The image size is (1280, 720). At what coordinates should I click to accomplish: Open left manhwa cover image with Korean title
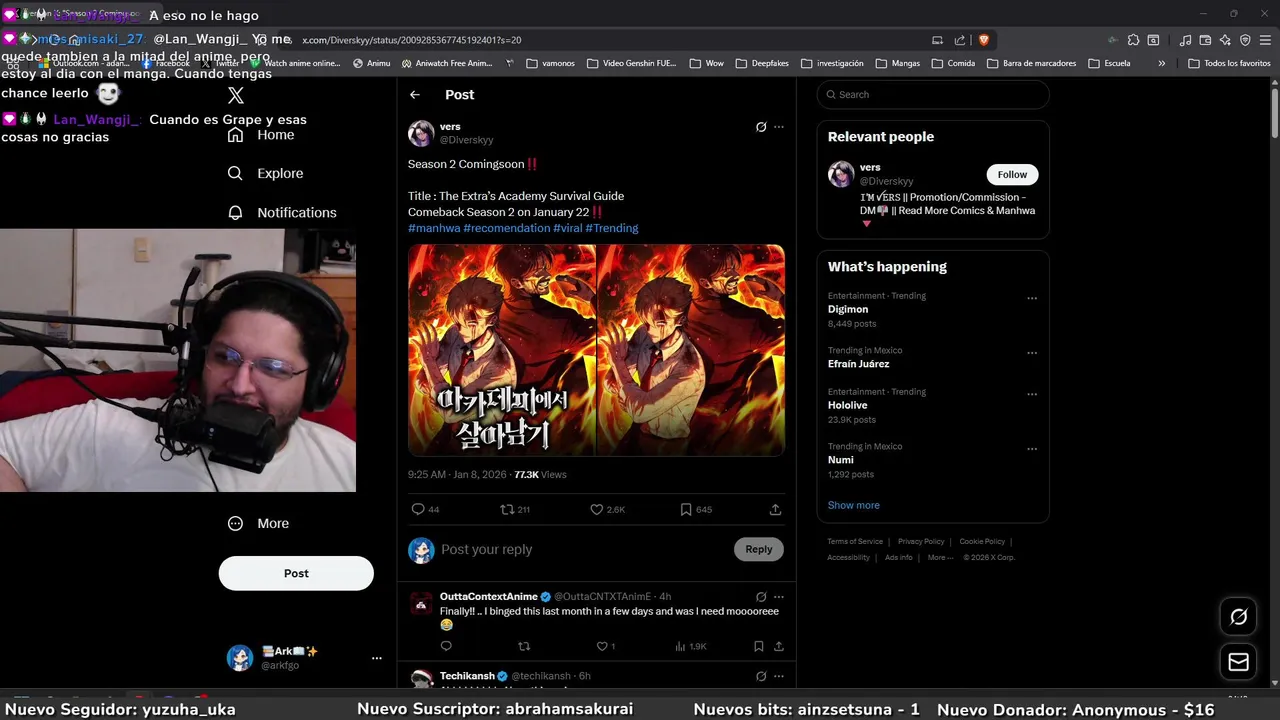(x=501, y=350)
